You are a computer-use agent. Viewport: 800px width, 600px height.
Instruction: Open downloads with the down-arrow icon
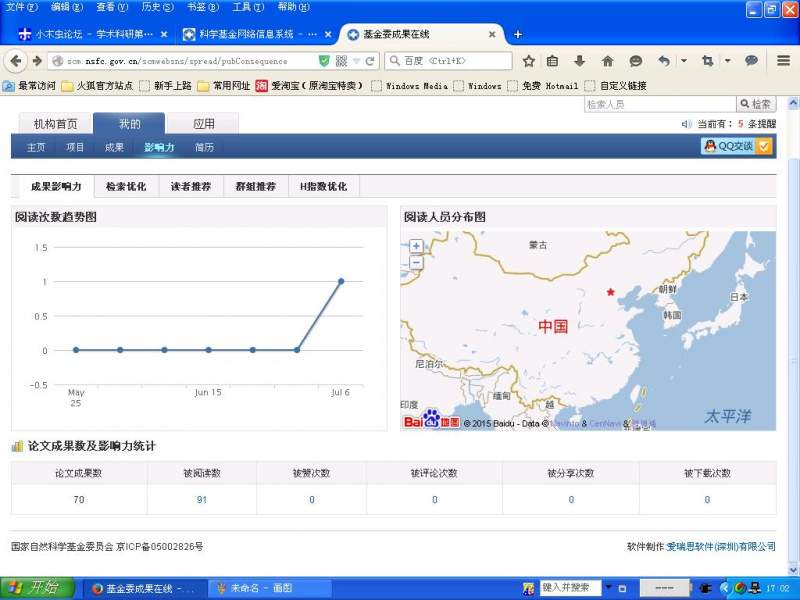pos(580,61)
